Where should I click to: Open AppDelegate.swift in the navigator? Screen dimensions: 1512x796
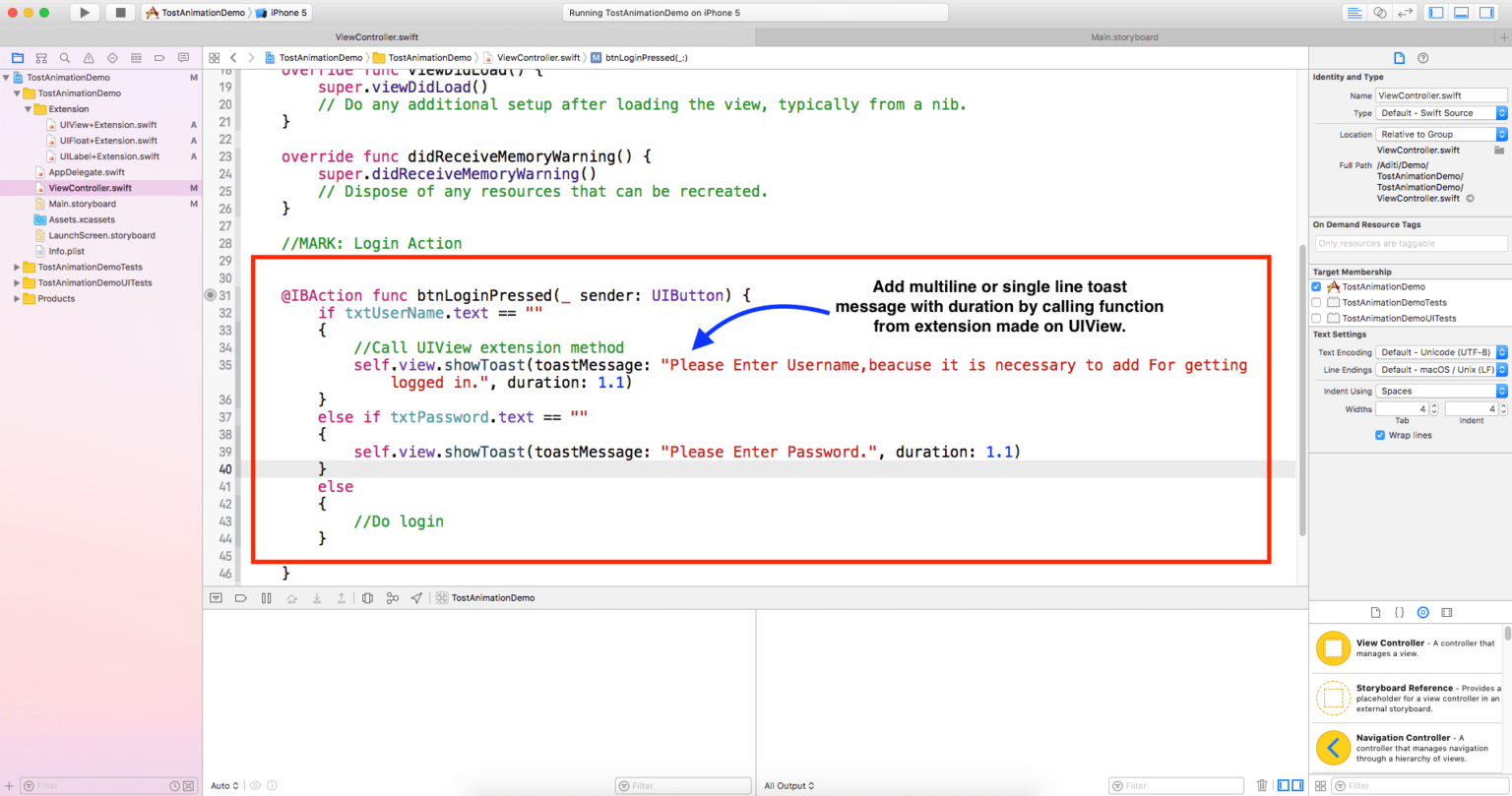coord(87,172)
